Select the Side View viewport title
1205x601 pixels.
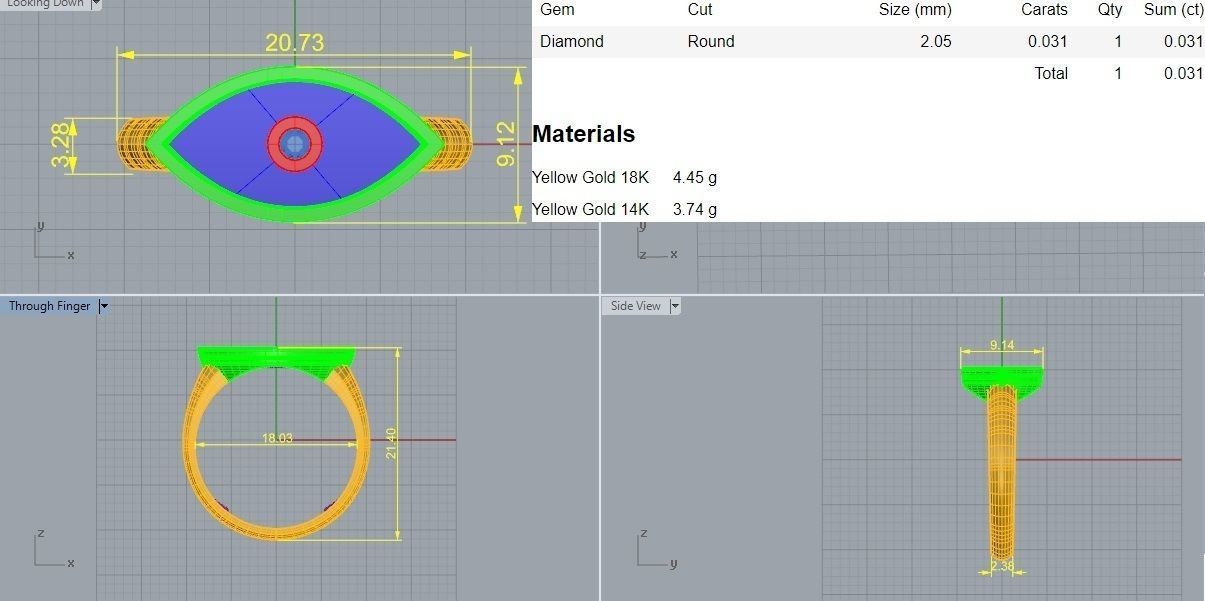coord(636,306)
